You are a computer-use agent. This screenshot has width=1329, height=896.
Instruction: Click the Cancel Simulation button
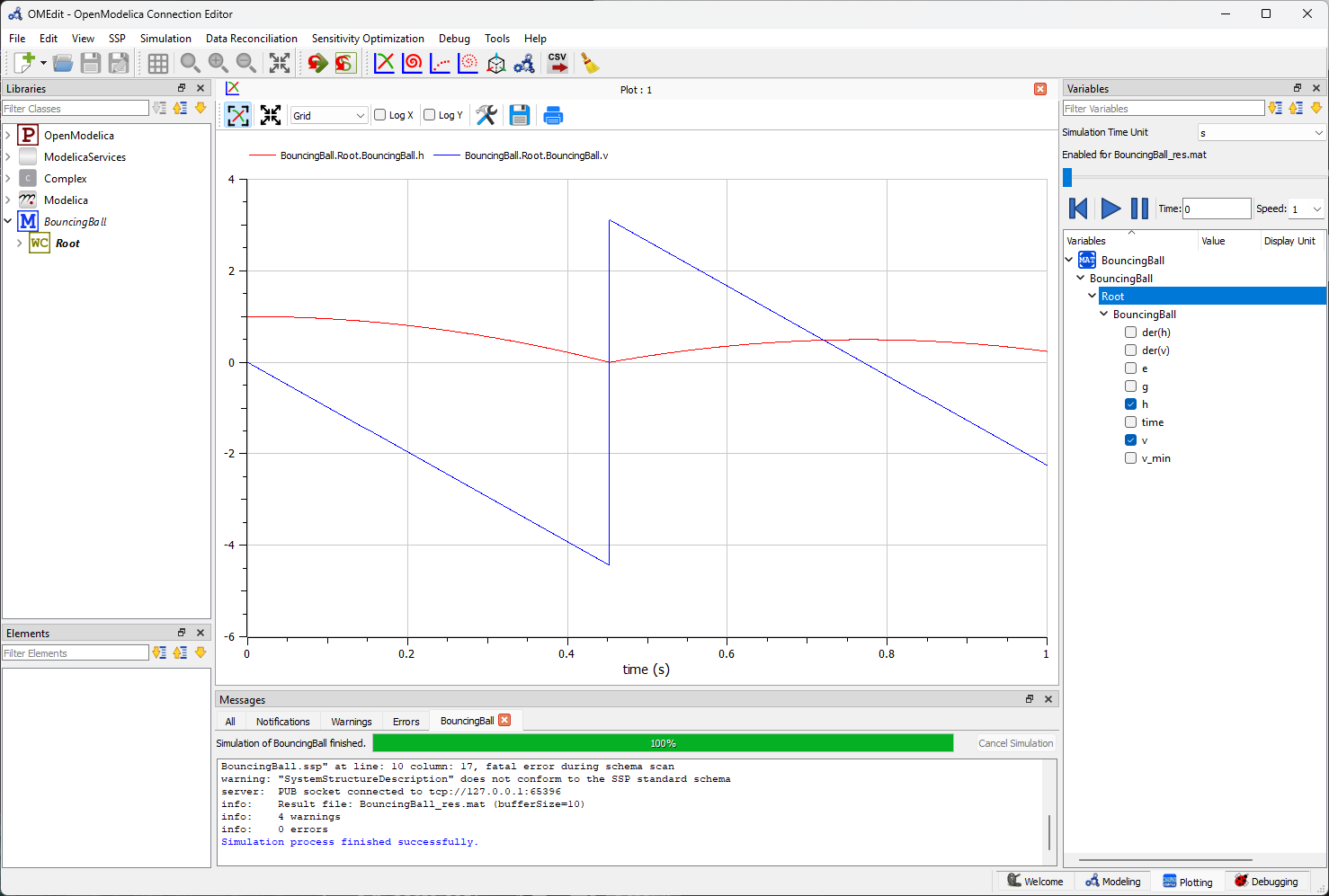[1015, 742]
